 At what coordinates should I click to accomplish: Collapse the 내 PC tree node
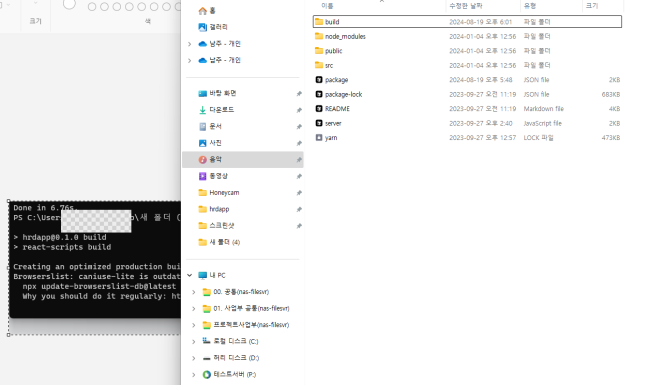[189, 275]
